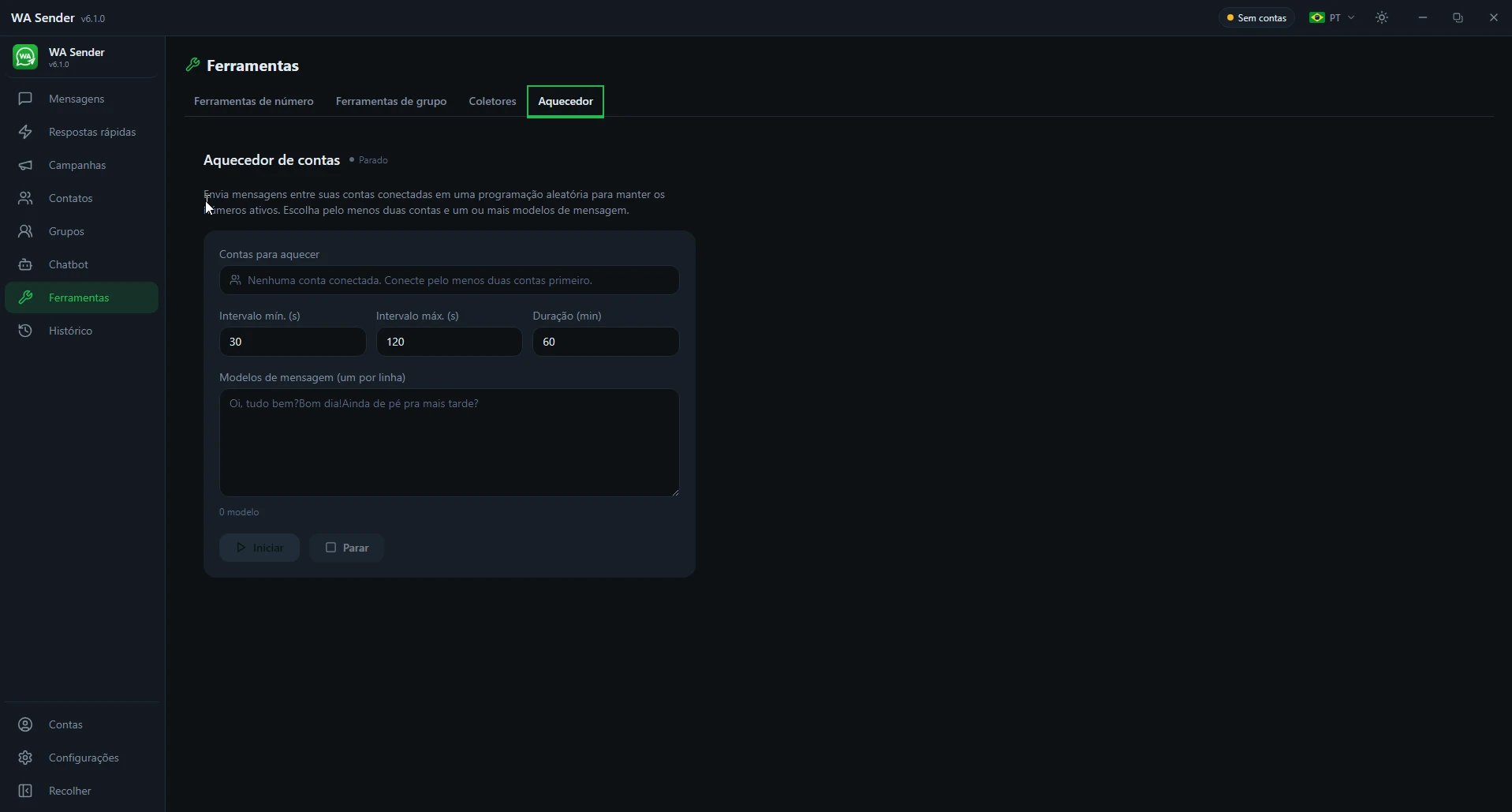Click the Parado status text
This screenshot has height=812, width=1512.
(x=373, y=160)
